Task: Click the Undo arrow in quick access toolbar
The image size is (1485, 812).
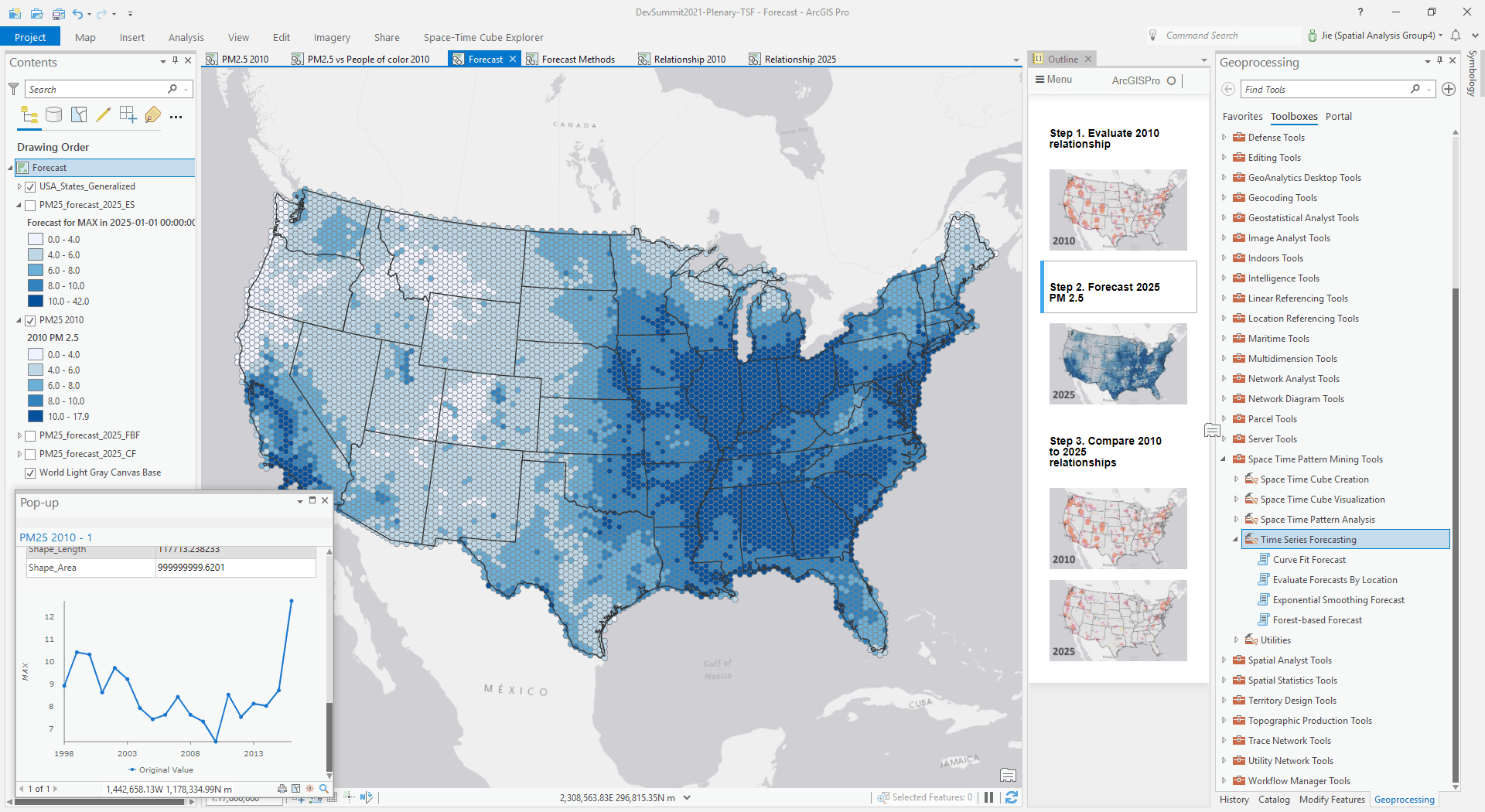Action: (x=77, y=13)
